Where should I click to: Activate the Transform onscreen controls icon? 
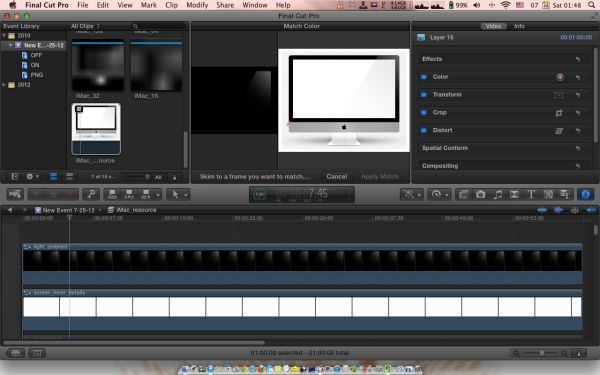pyautogui.click(x=559, y=95)
